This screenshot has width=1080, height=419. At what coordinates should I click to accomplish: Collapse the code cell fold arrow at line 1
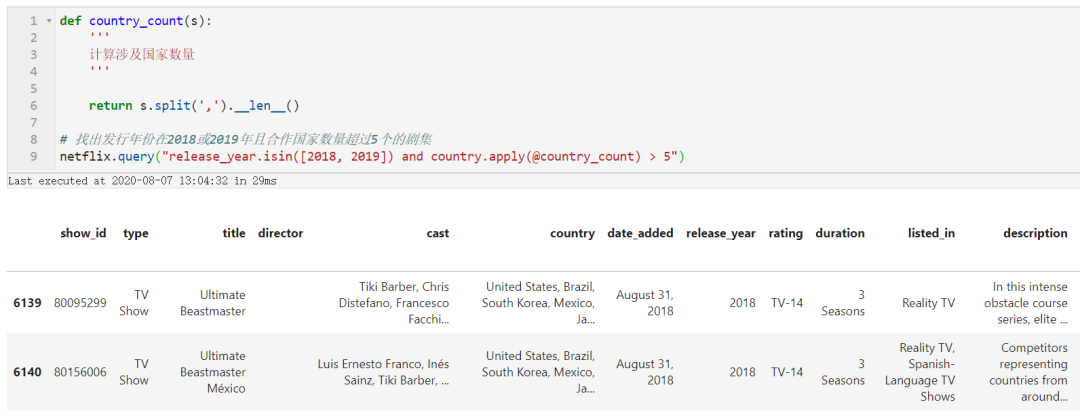(48, 21)
